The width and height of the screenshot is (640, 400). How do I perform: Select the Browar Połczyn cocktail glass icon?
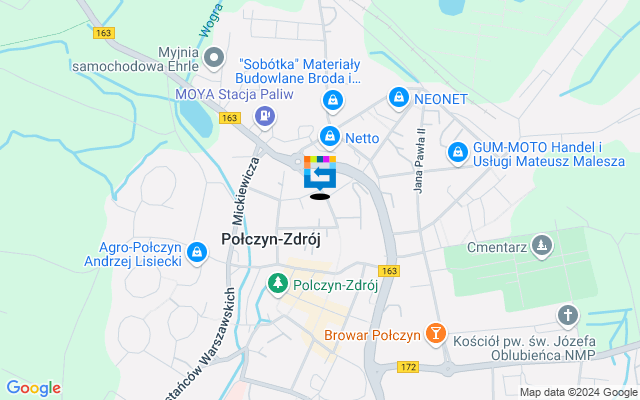coord(436,334)
